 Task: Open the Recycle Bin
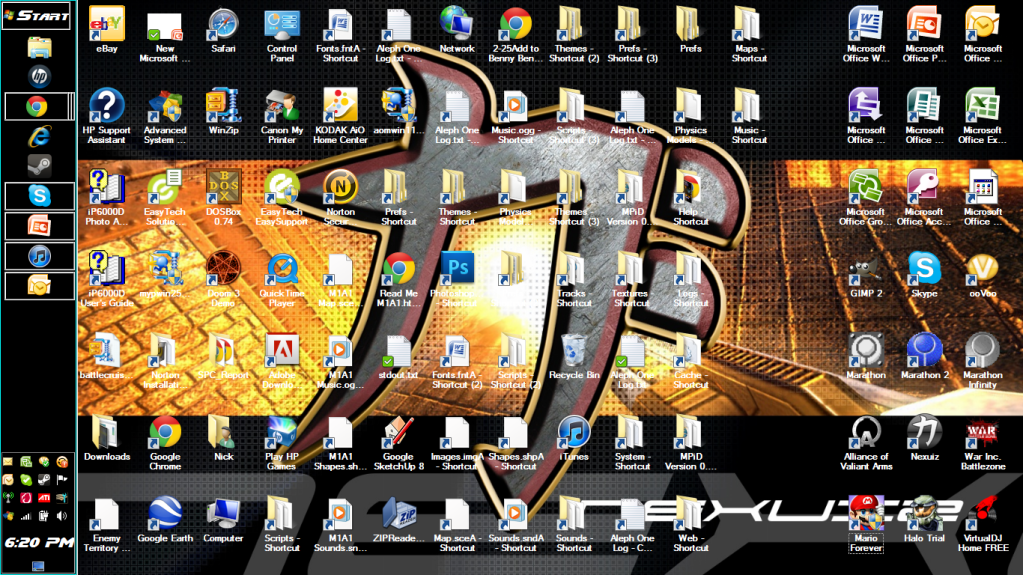[x=573, y=357]
